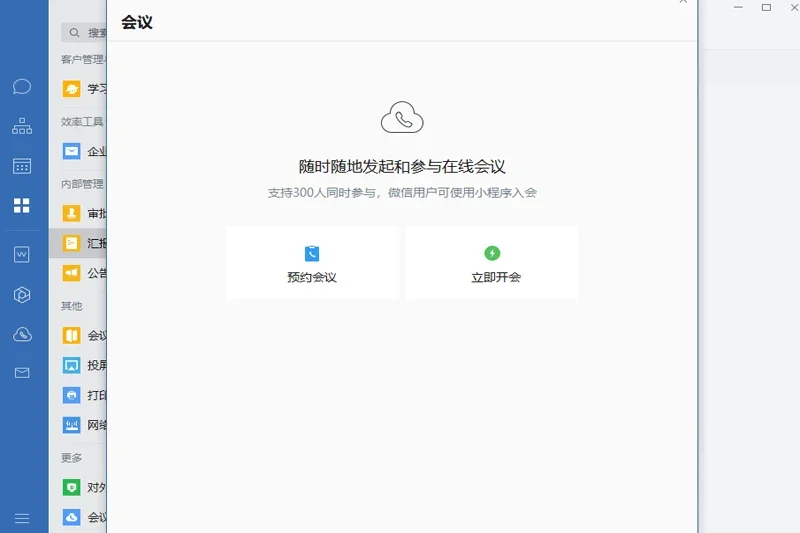800x533 pixels.
Task: Open the blue 企业 mail app icon
Action: tap(71, 151)
